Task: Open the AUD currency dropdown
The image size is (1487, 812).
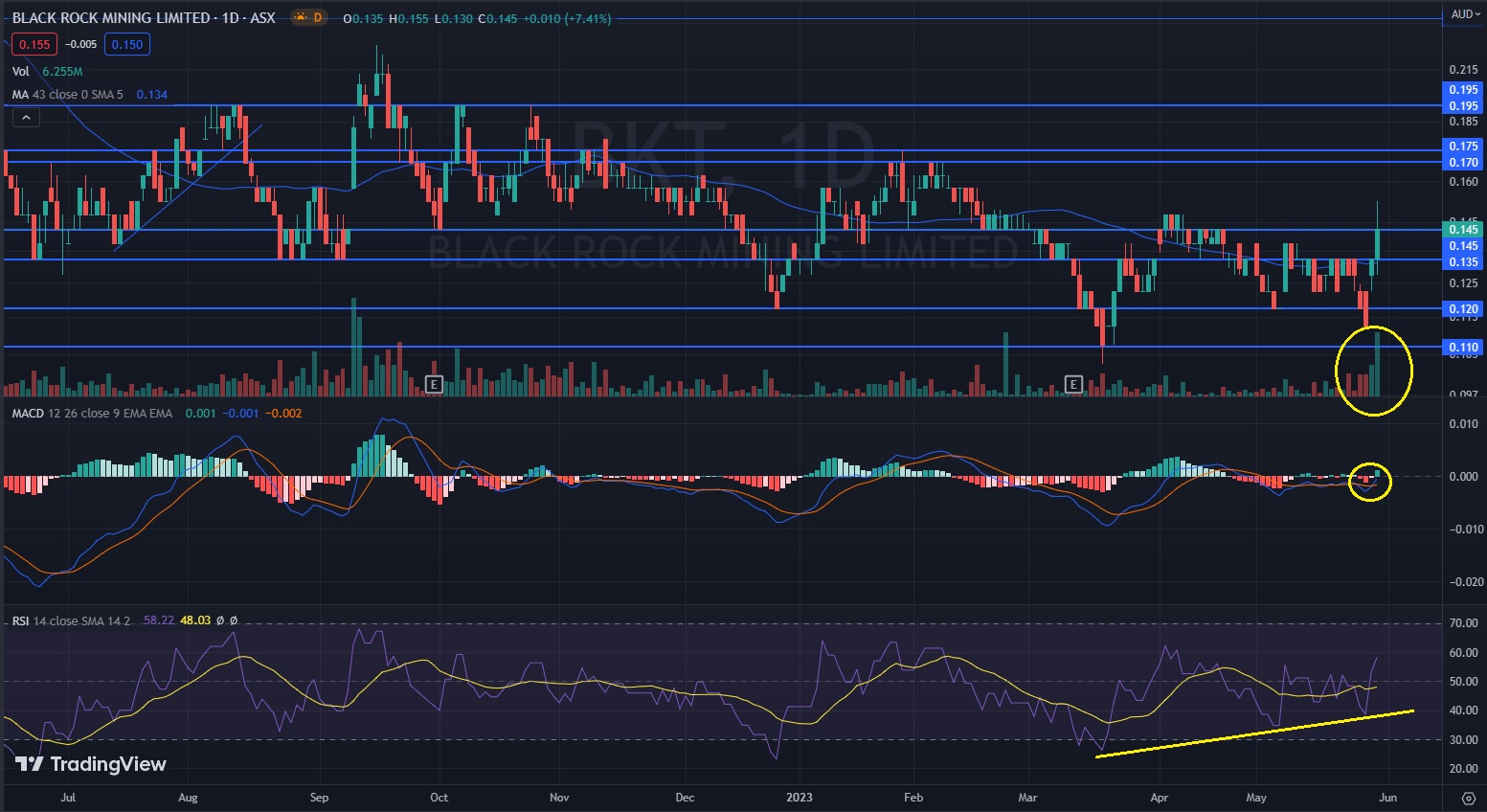Action: [x=1464, y=14]
